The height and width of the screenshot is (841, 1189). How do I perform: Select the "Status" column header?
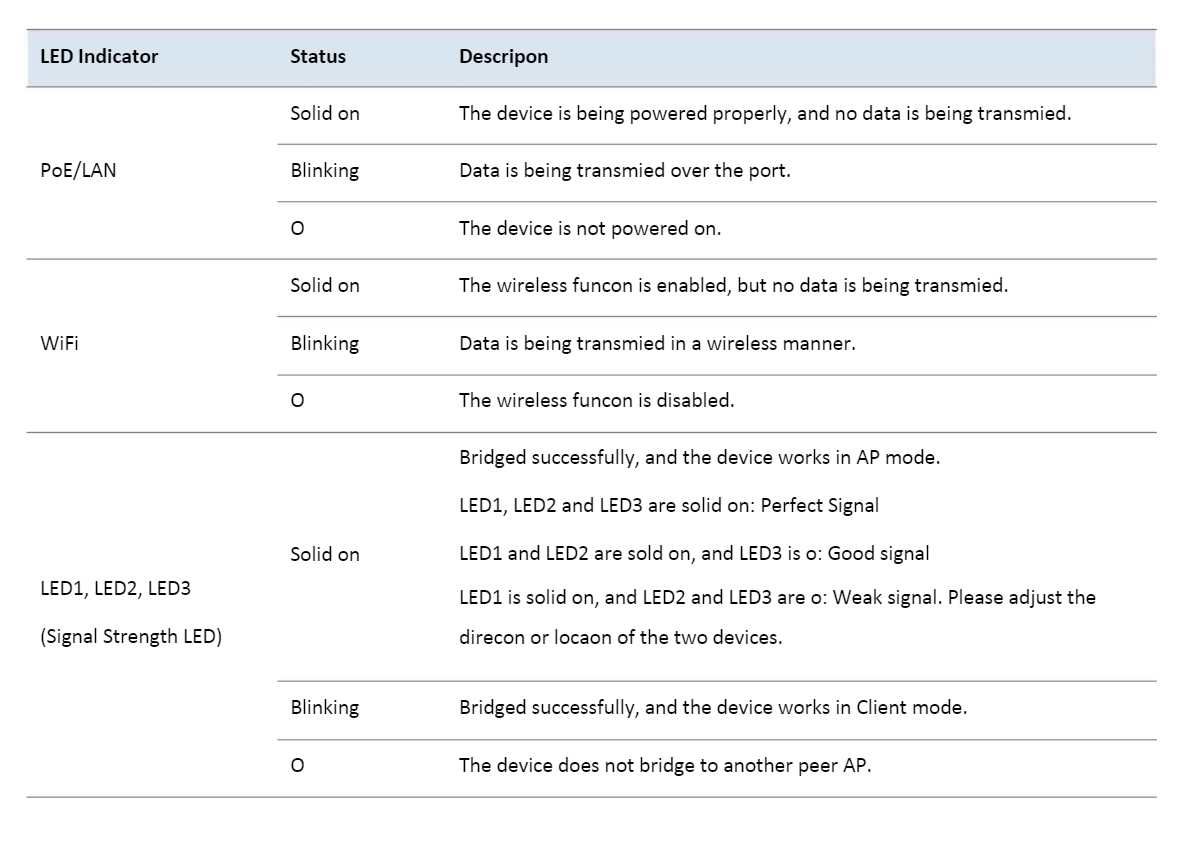coord(318,57)
